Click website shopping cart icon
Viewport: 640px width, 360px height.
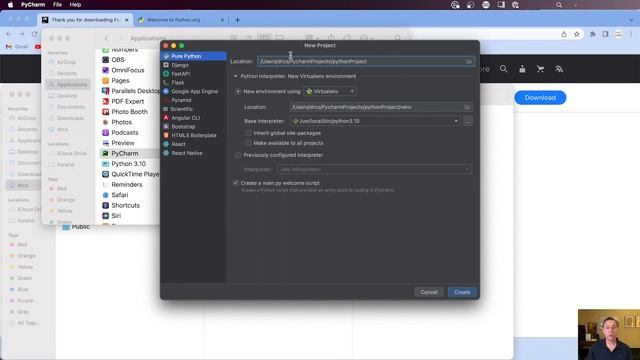540,69
